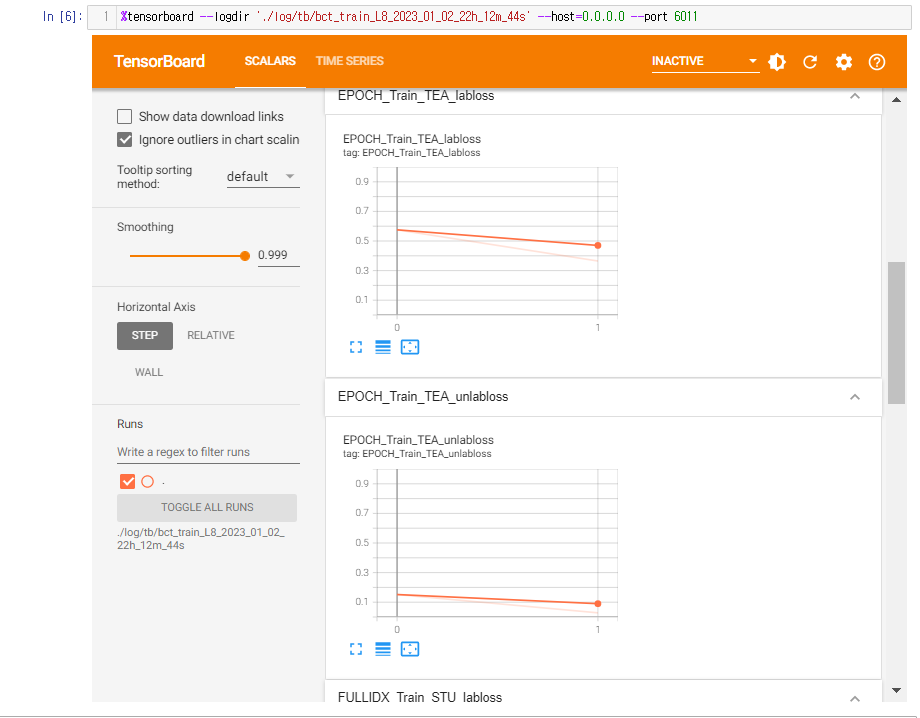Fit domain to data on EPOCH_Train_TEA_labloss chart
This screenshot has width=920, height=718.
(410, 347)
